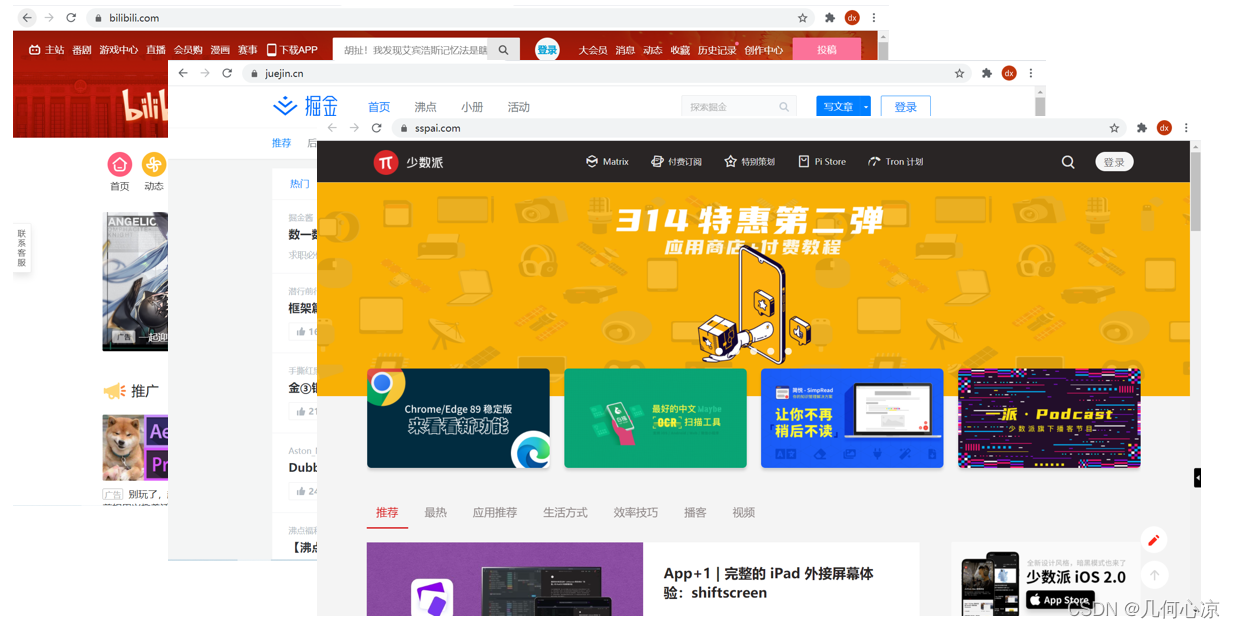The height and width of the screenshot is (628, 1235).
Task: Click the 登录 pill button on sspai
Action: (x=1114, y=162)
